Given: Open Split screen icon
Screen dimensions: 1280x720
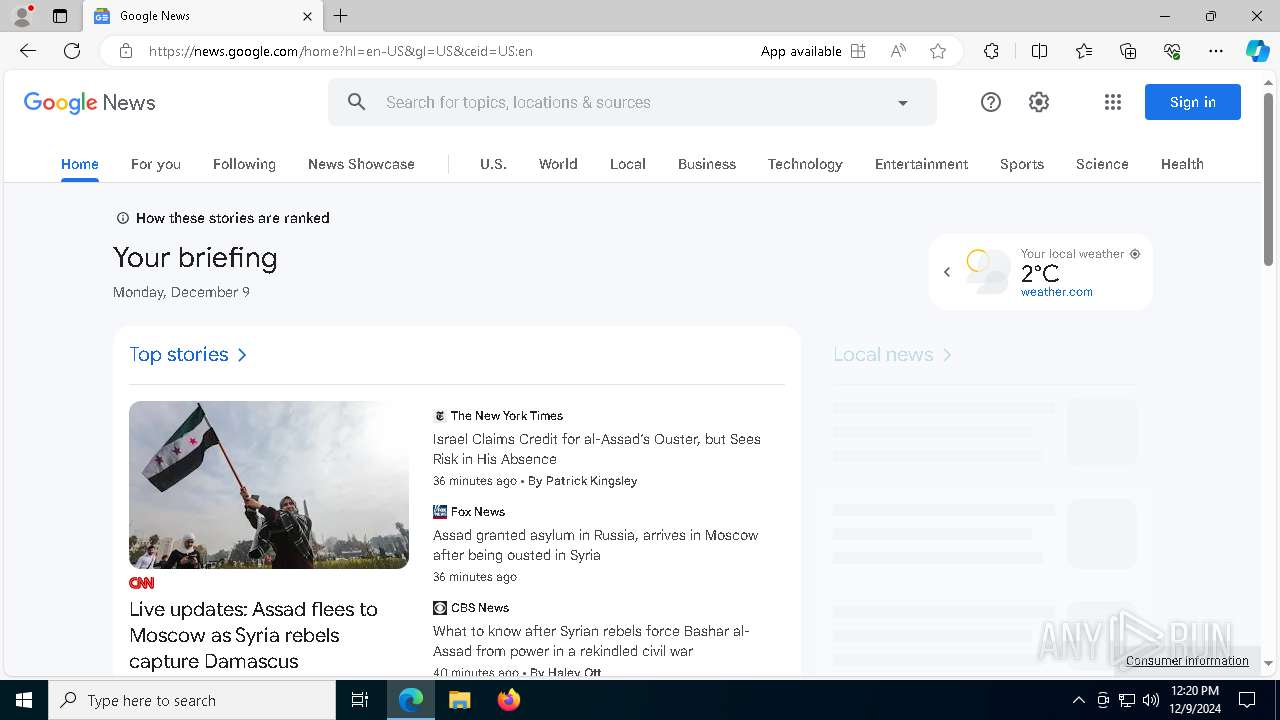Looking at the screenshot, I should [1039, 51].
